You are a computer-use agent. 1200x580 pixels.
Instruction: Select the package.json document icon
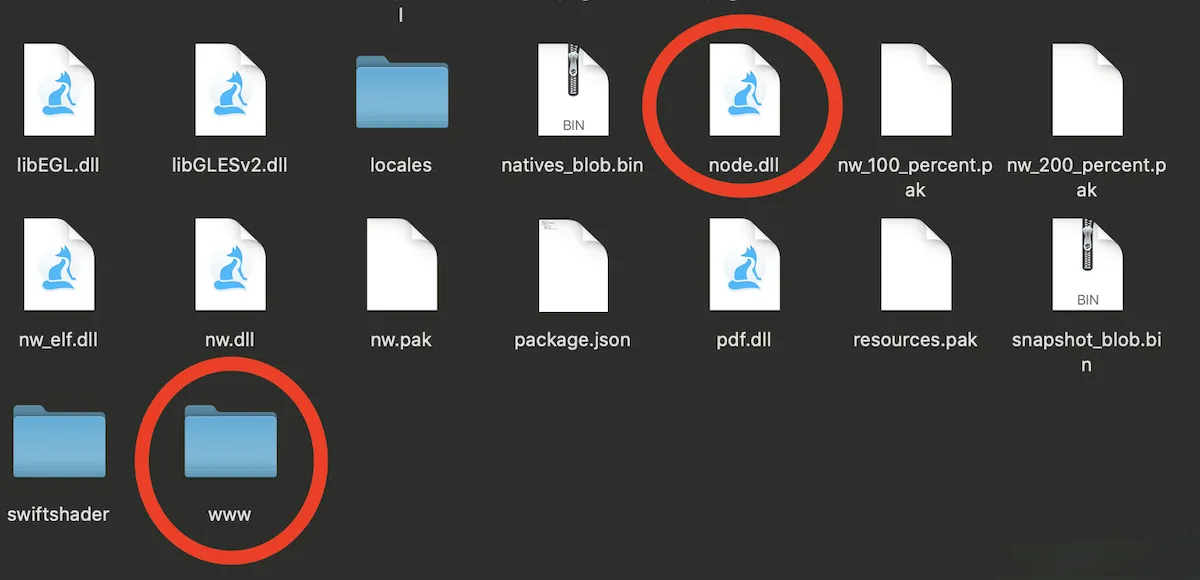[572, 266]
